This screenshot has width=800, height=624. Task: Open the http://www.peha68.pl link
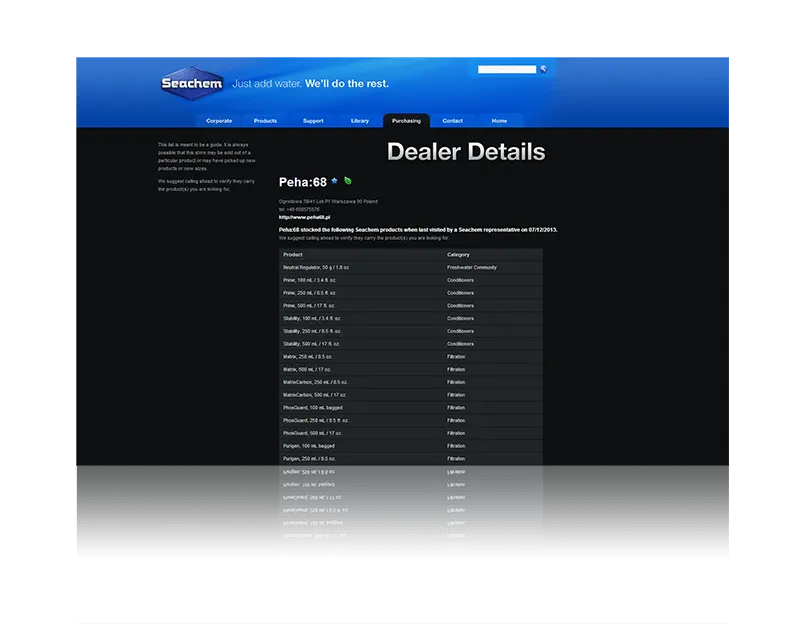pos(304,217)
